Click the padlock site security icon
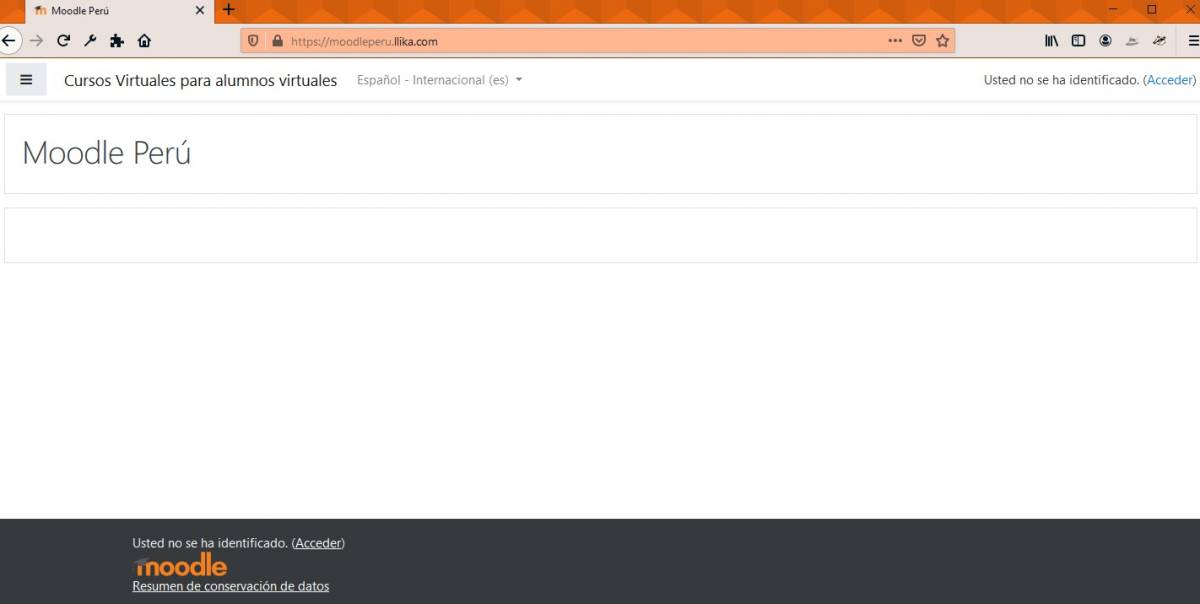This screenshot has height=604, width=1200. coord(278,41)
